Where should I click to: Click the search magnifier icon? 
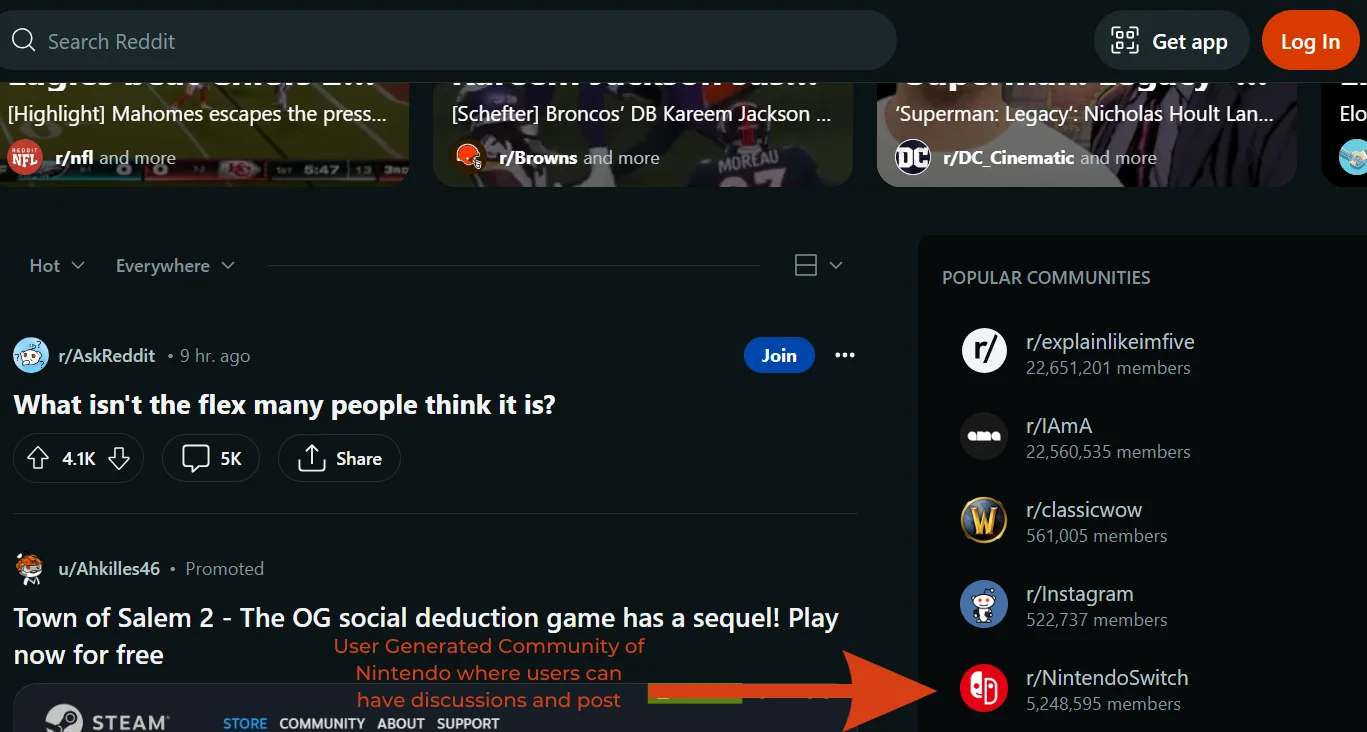point(24,40)
